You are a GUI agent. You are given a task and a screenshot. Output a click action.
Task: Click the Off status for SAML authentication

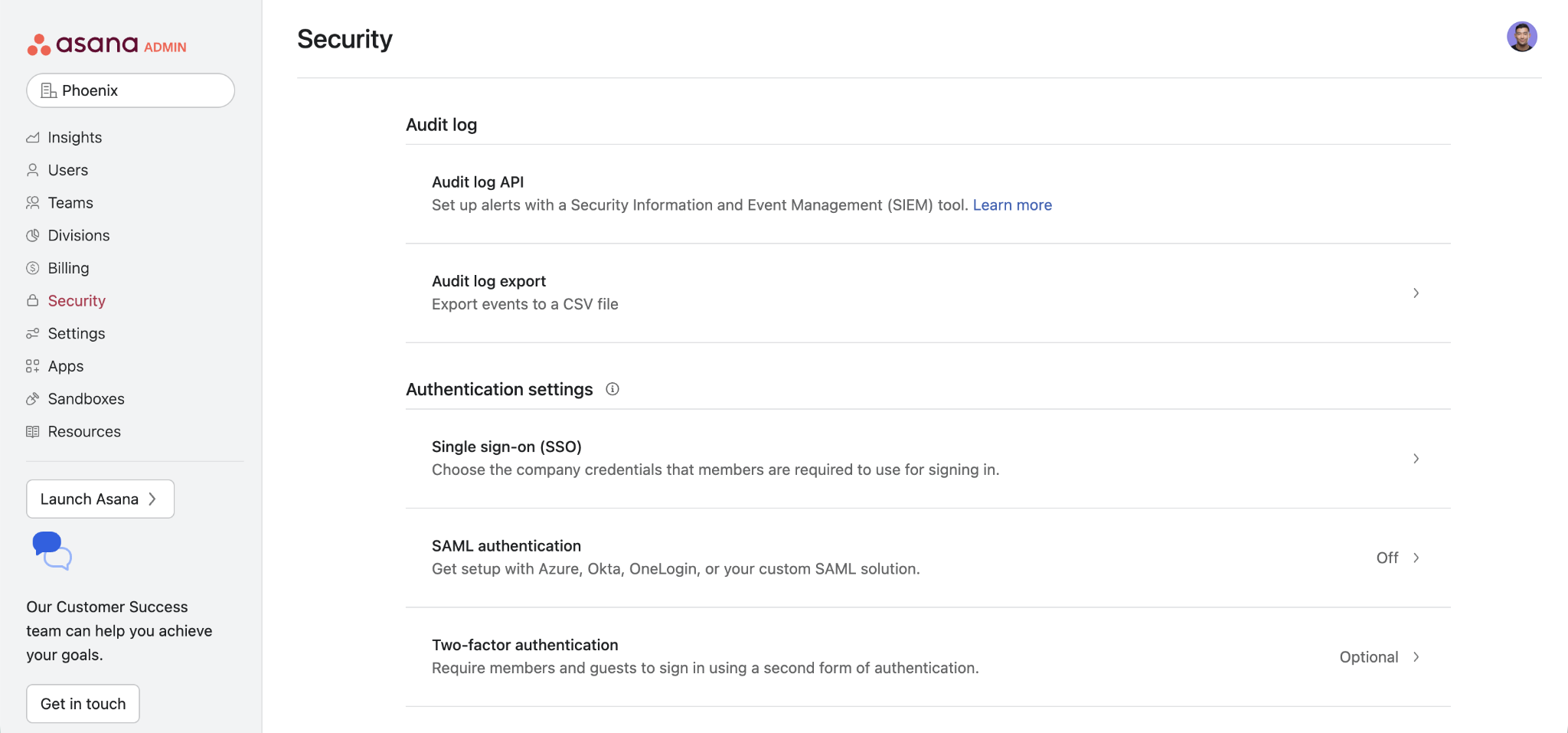point(1387,558)
